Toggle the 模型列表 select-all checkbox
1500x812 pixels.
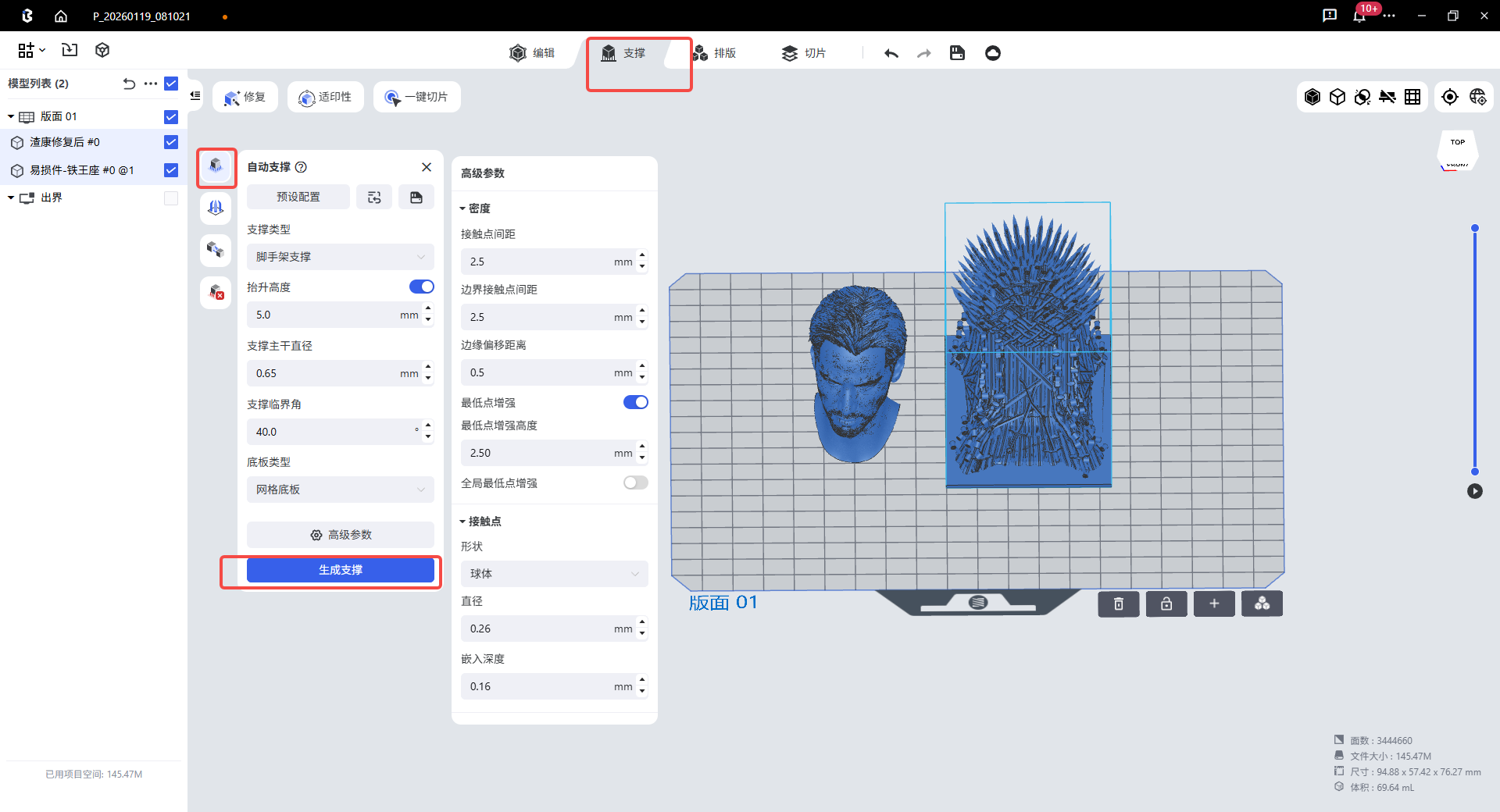[x=171, y=84]
